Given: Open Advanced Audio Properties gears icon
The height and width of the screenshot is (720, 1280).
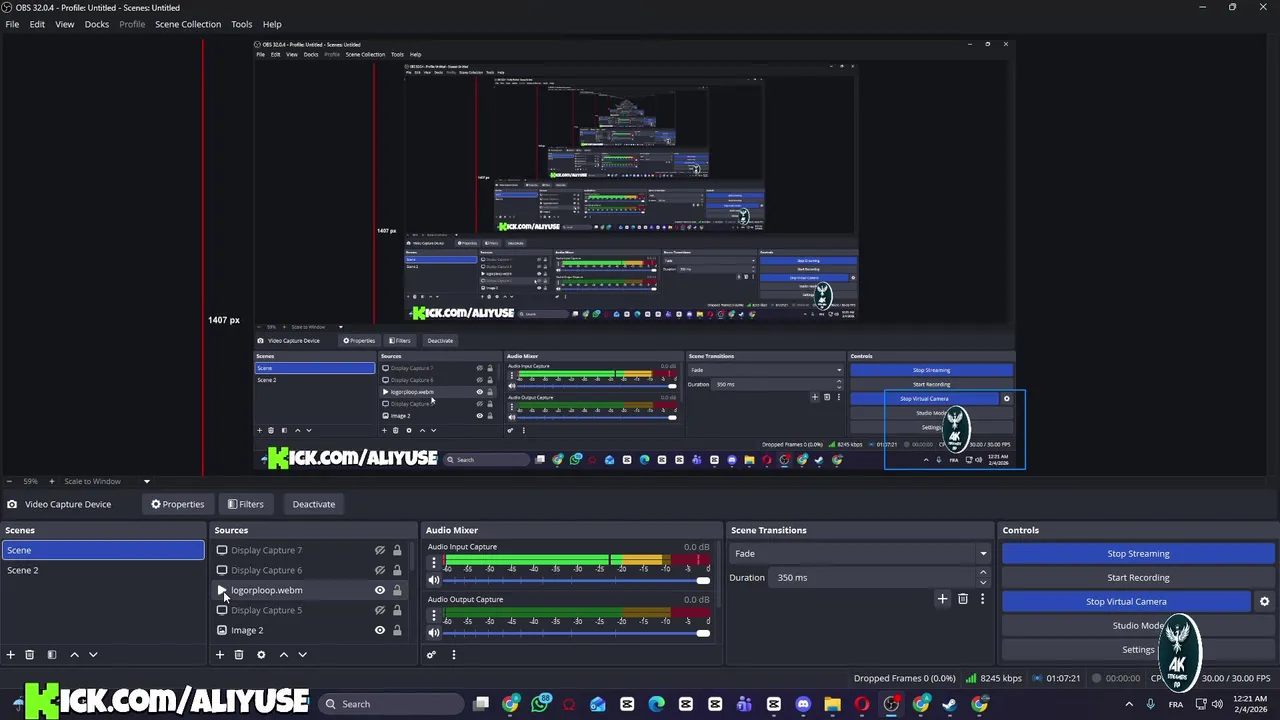Looking at the screenshot, I should (x=431, y=655).
